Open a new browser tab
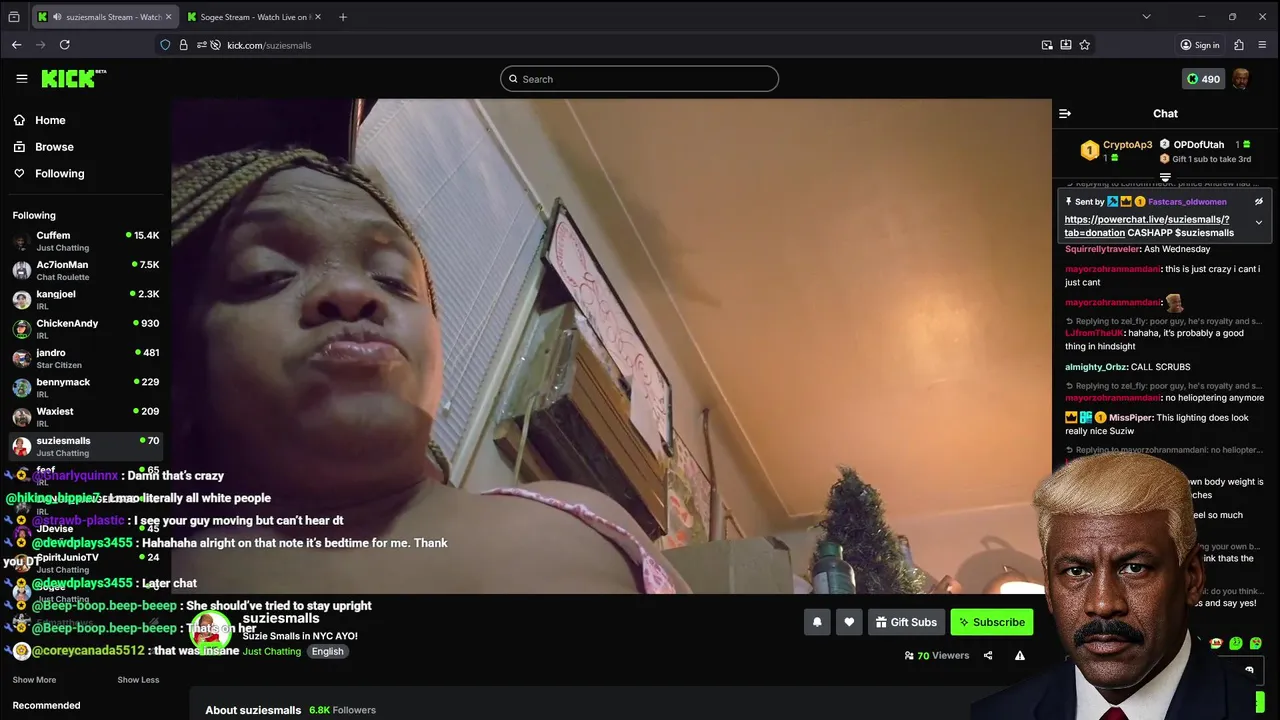Image resolution: width=1280 pixels, height=720 pixels. point(343,17)
